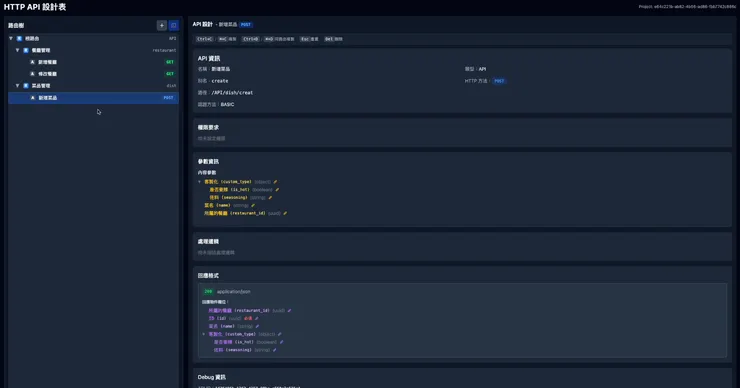Edit the custom_type request parameter via pencil icon
This screenshot has height=388, width=740.
pos(275,182)
